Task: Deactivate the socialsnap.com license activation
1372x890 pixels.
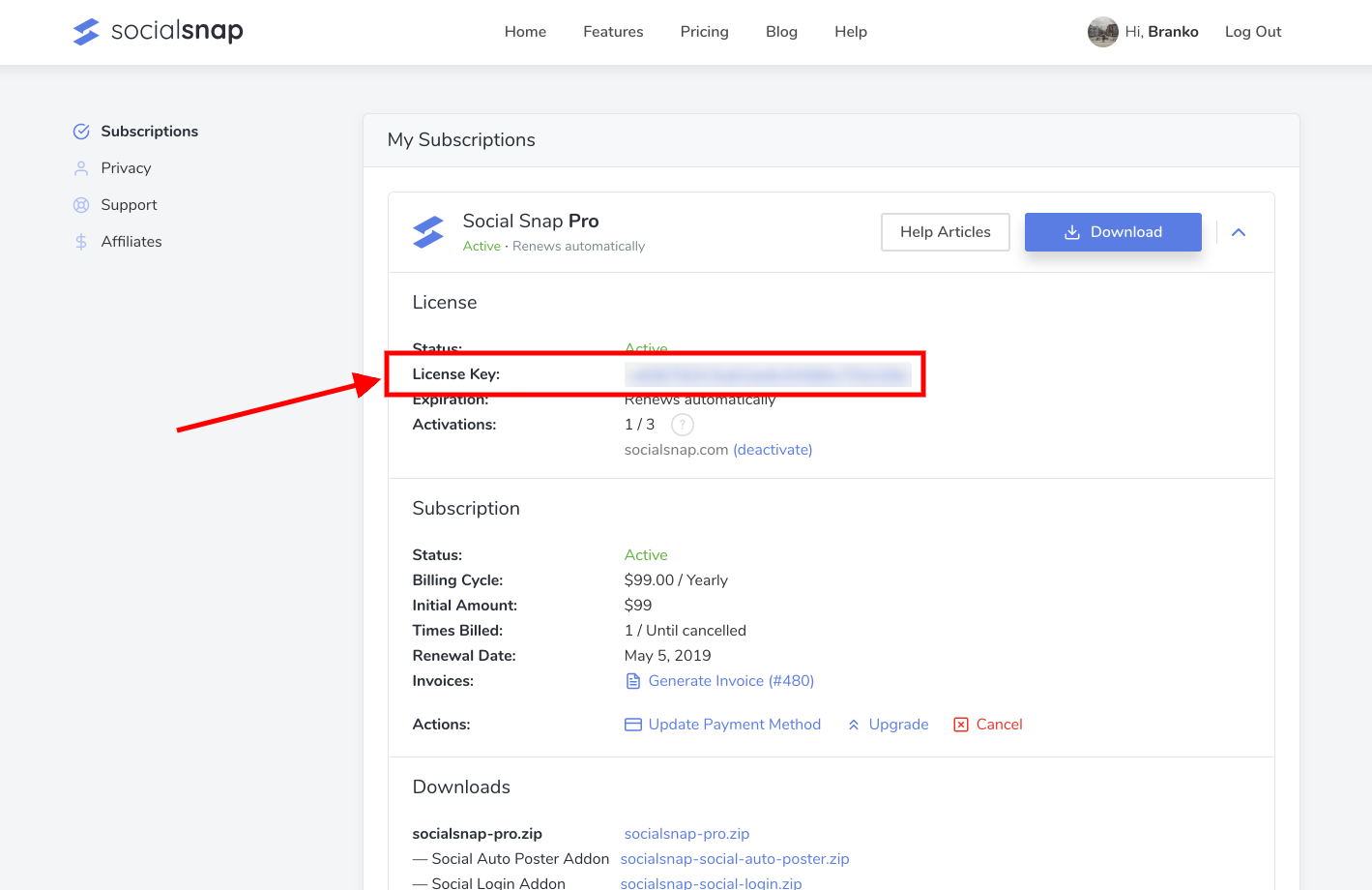Action: pos(773,450)
